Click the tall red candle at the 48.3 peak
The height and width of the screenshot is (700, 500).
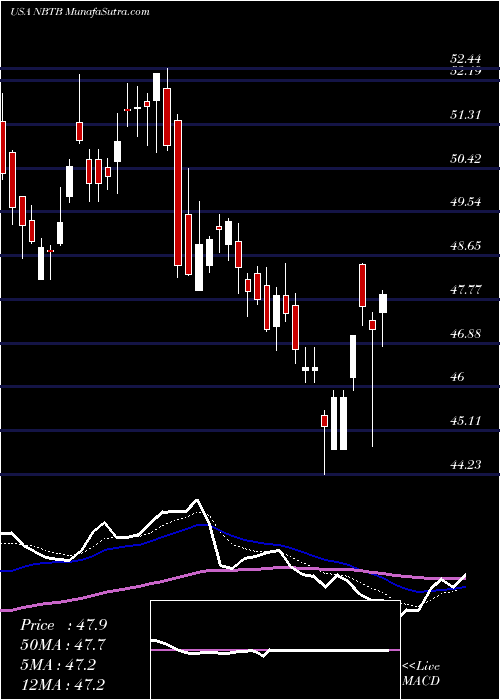click(362, 286)
